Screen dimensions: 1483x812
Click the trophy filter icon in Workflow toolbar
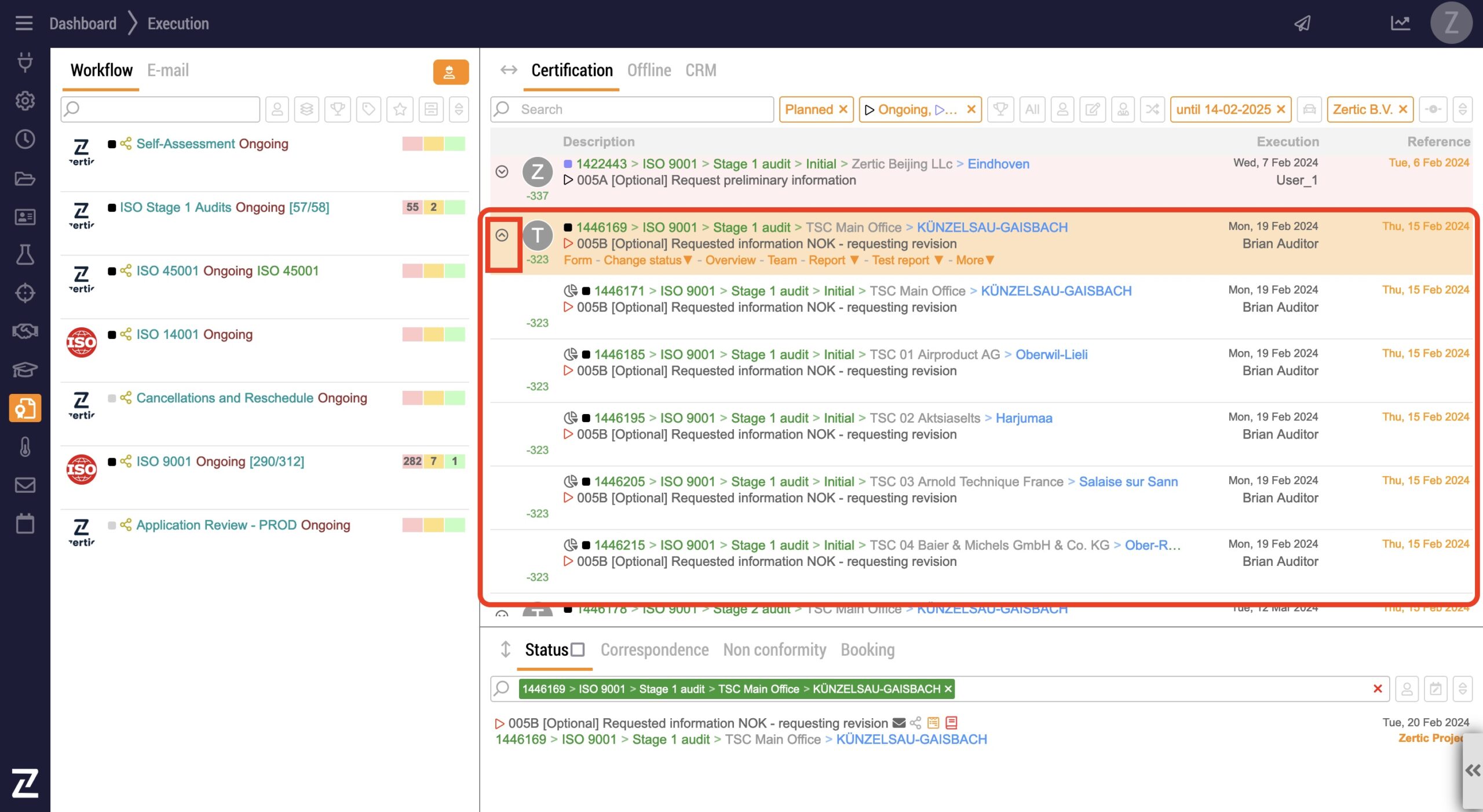338,109
